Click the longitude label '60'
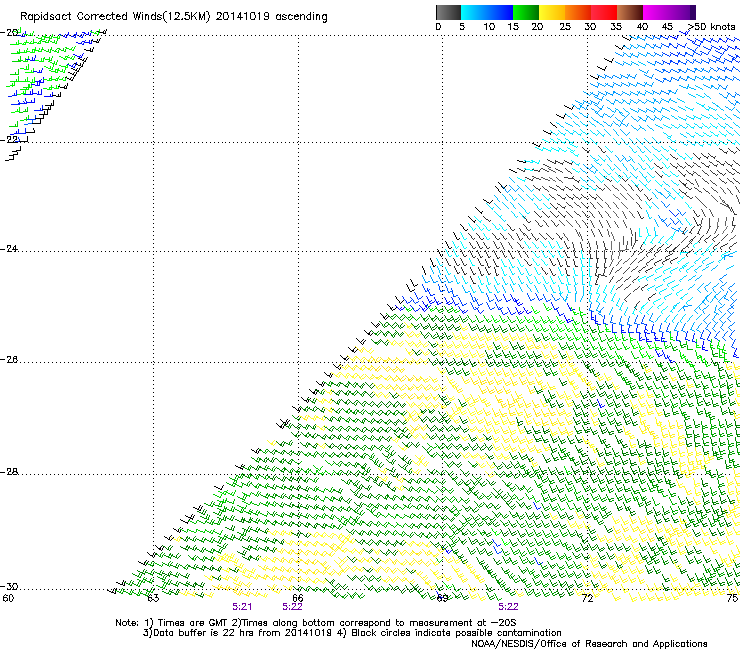The height and width of the screenshot is (650, 740). 8,599
